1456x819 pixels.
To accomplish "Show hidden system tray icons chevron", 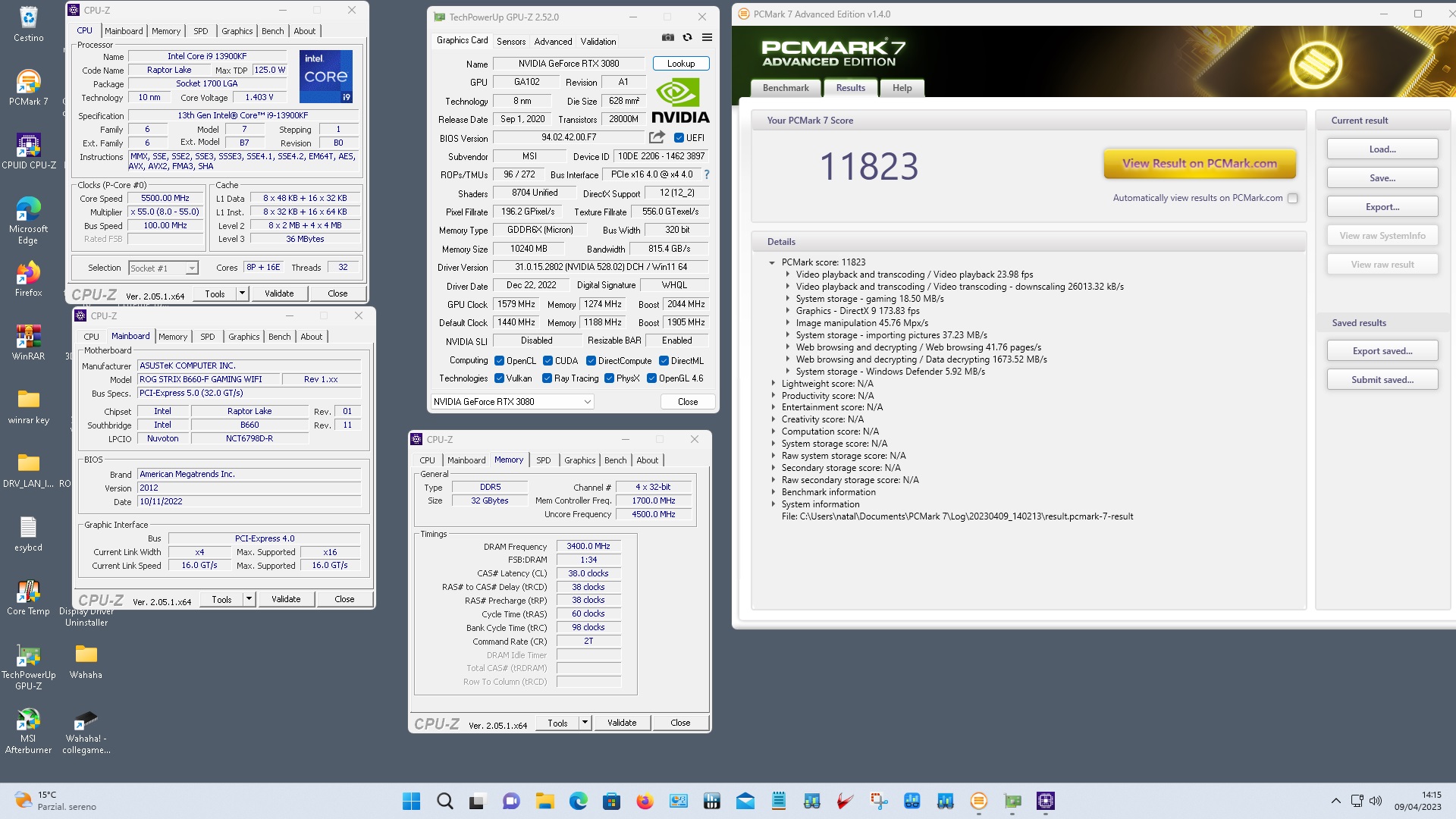I will tap(1336, 801).
